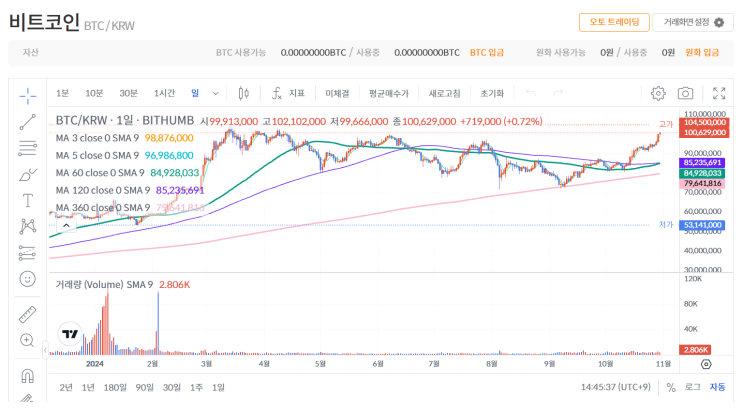Open chart settings gear icon
Screen dimensions: 743x411
coord(658,93)
